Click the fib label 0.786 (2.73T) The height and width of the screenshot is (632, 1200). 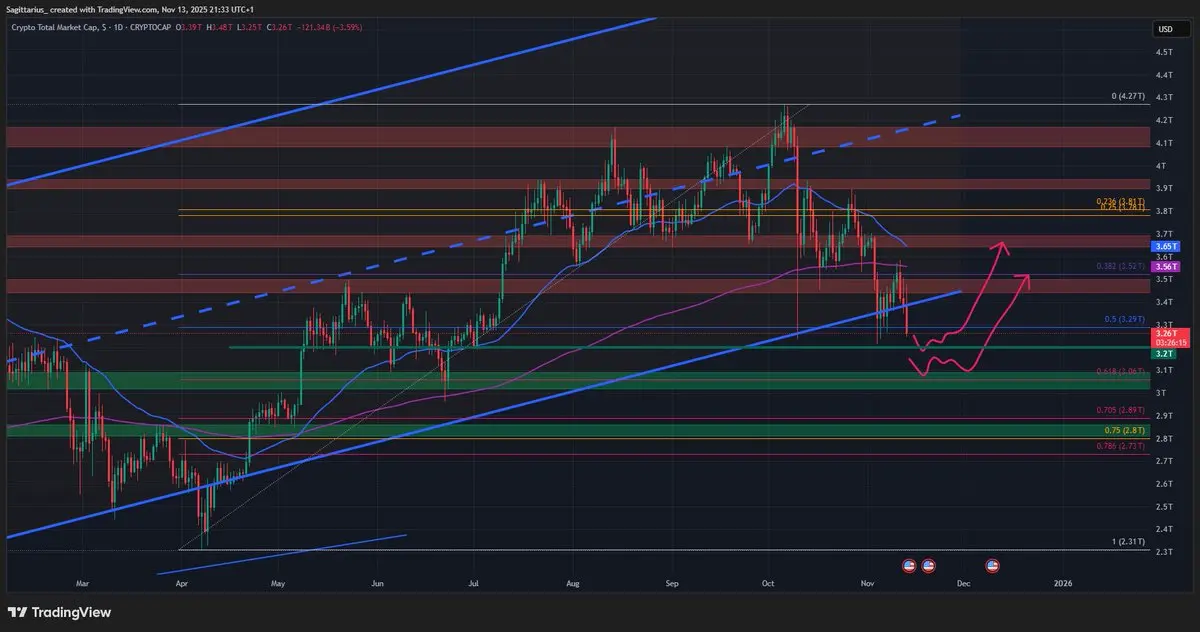pos(1119,447)
